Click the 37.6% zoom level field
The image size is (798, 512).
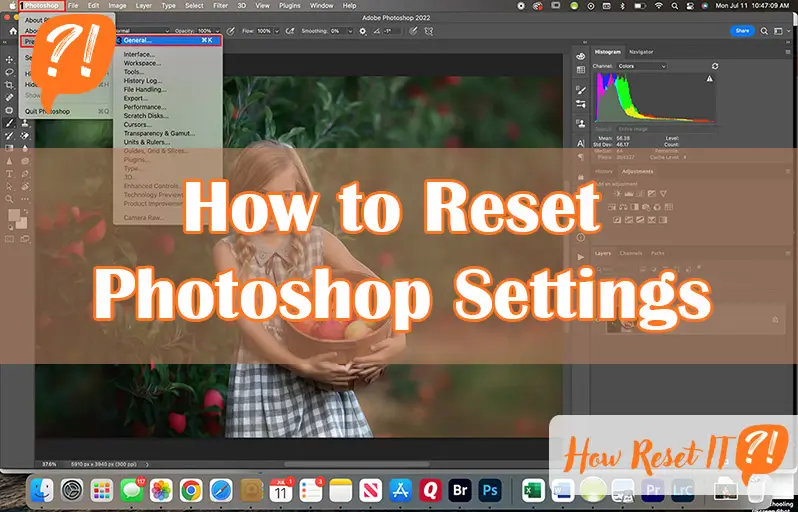(x=49, y=464)
